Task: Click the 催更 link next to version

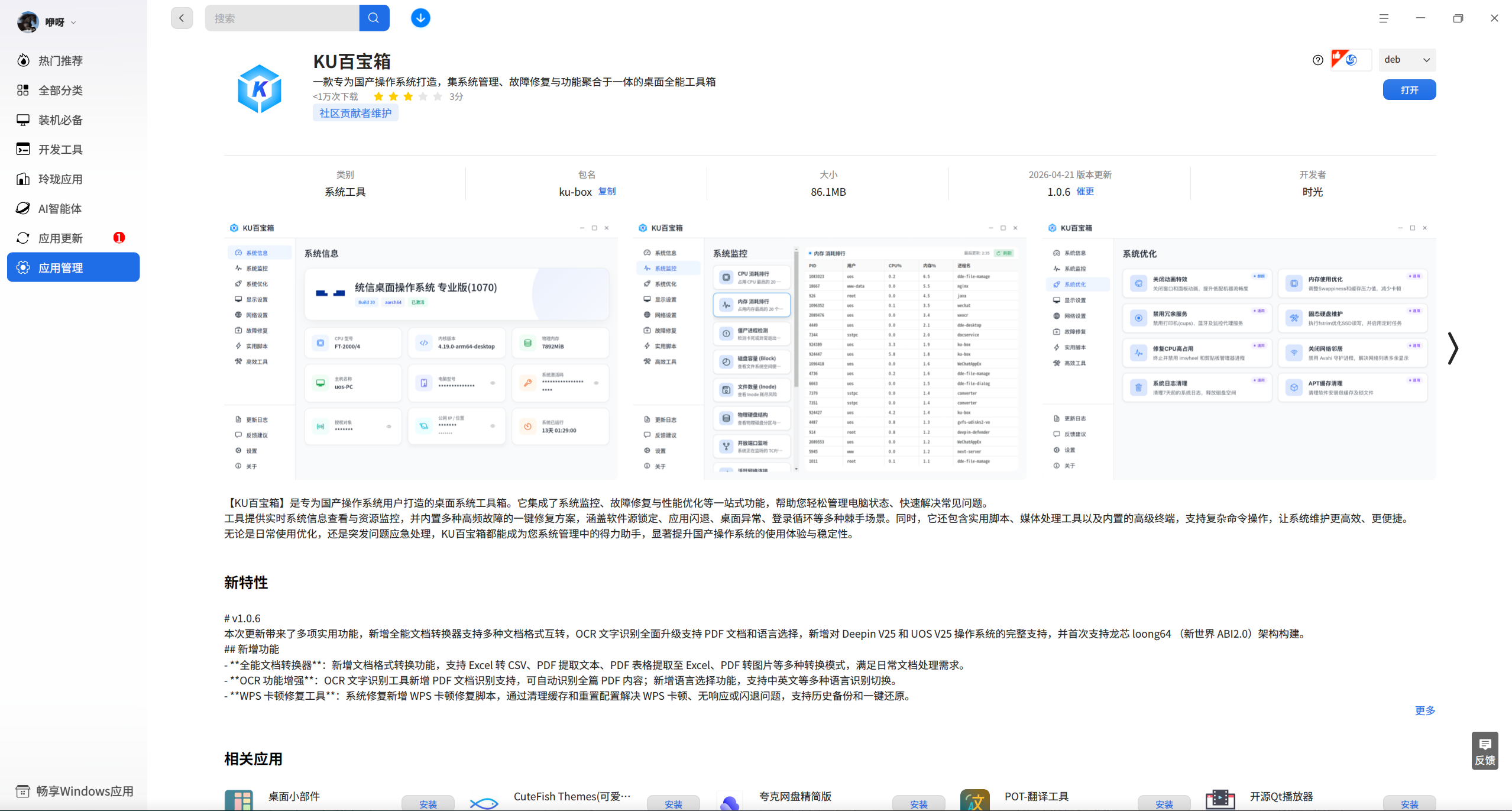Action: [x=1085, y=191]
